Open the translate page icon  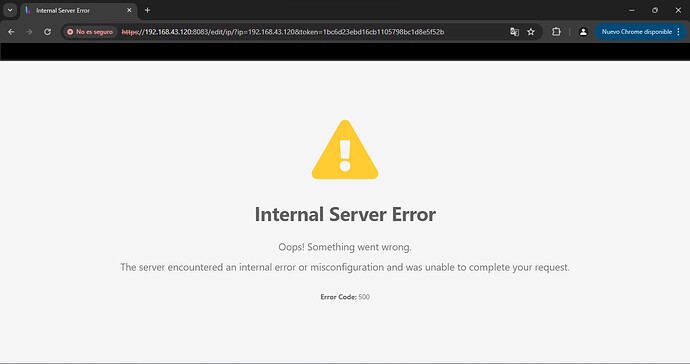pos(514,32)
